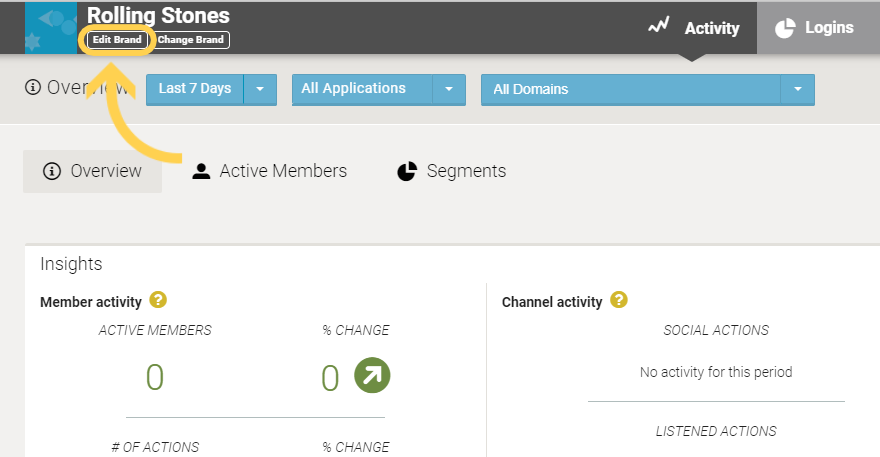Click the Insights heading
Image resolution: width=880 pixels, height=457 pixels.
(71, 264)
